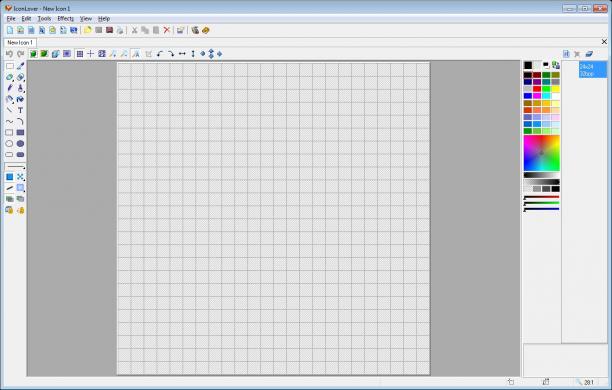Switch to the New Icon 1 tab

20,42
